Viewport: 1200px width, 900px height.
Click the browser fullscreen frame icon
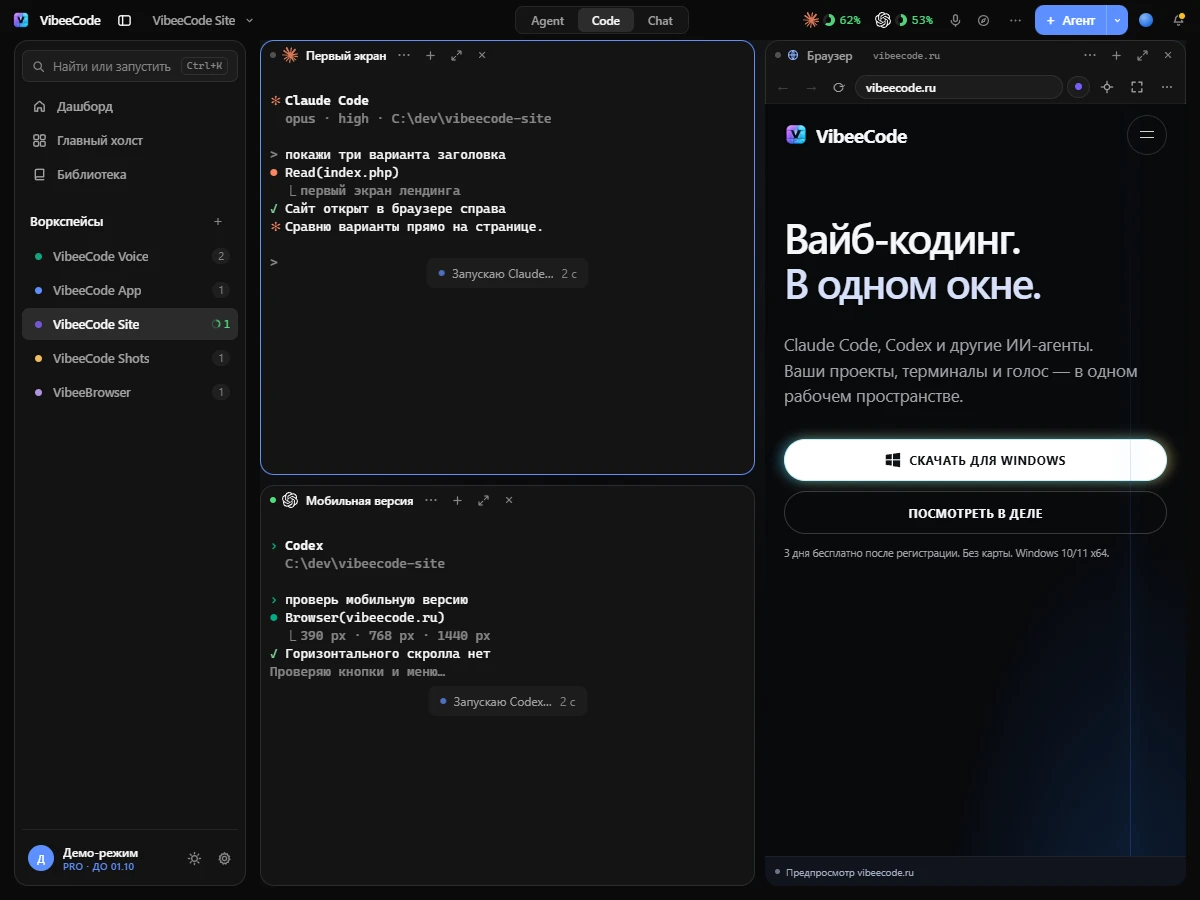1137,88
